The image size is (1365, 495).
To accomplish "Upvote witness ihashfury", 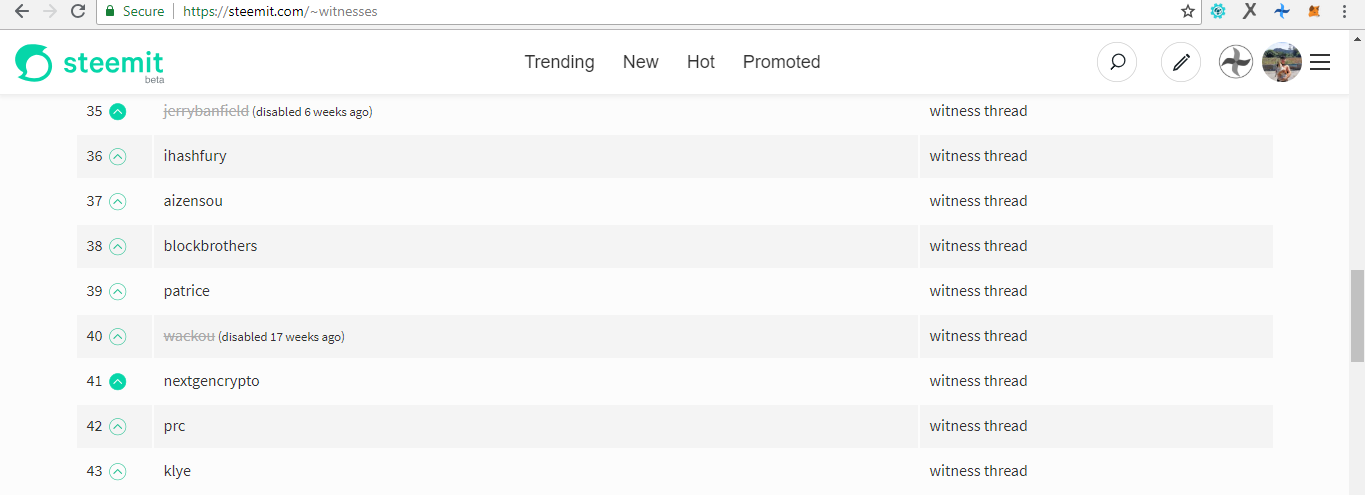I will click(117, 157).
